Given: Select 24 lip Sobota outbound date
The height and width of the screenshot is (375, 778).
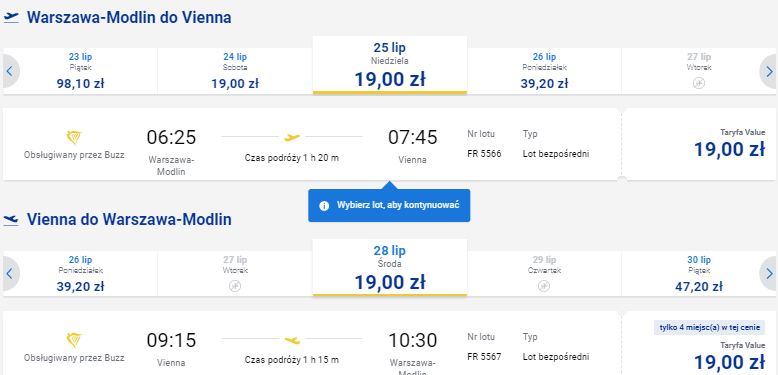Looking at the screenshot, I should tap(235, 71).
